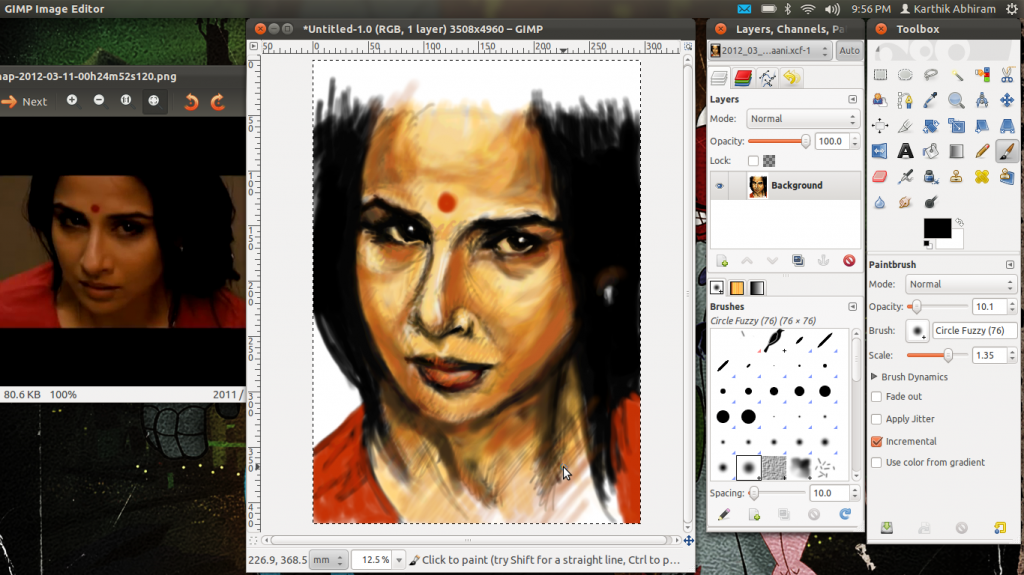The image size is (1024, 575).
Task: Delete the layer with the red icon
Action: coord(849,261)
